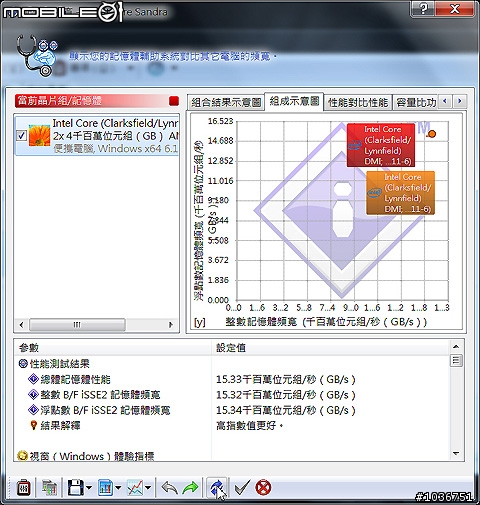Click the 15.34 GB/s value
The width and height of the screenshot is (480, 505).
tap(286, 410)
